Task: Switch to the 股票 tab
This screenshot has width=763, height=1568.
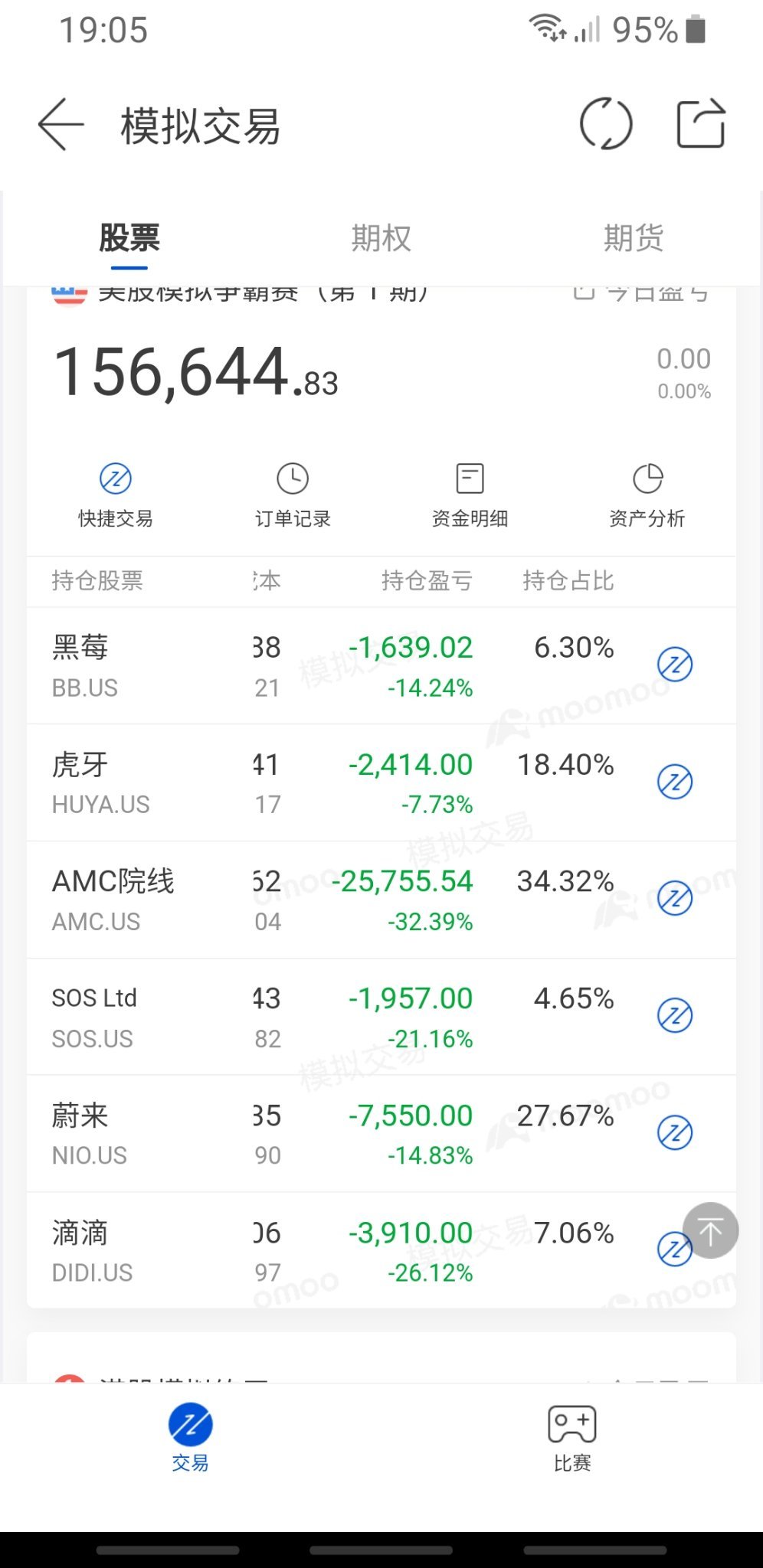Action: [x=129, y=238]
